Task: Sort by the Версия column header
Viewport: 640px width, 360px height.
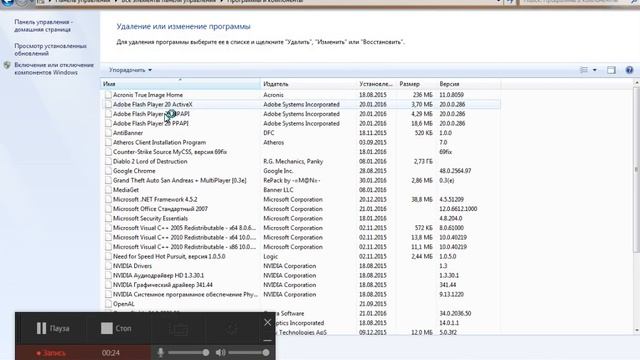Action: pyautogui.click(x=468, y=84)
